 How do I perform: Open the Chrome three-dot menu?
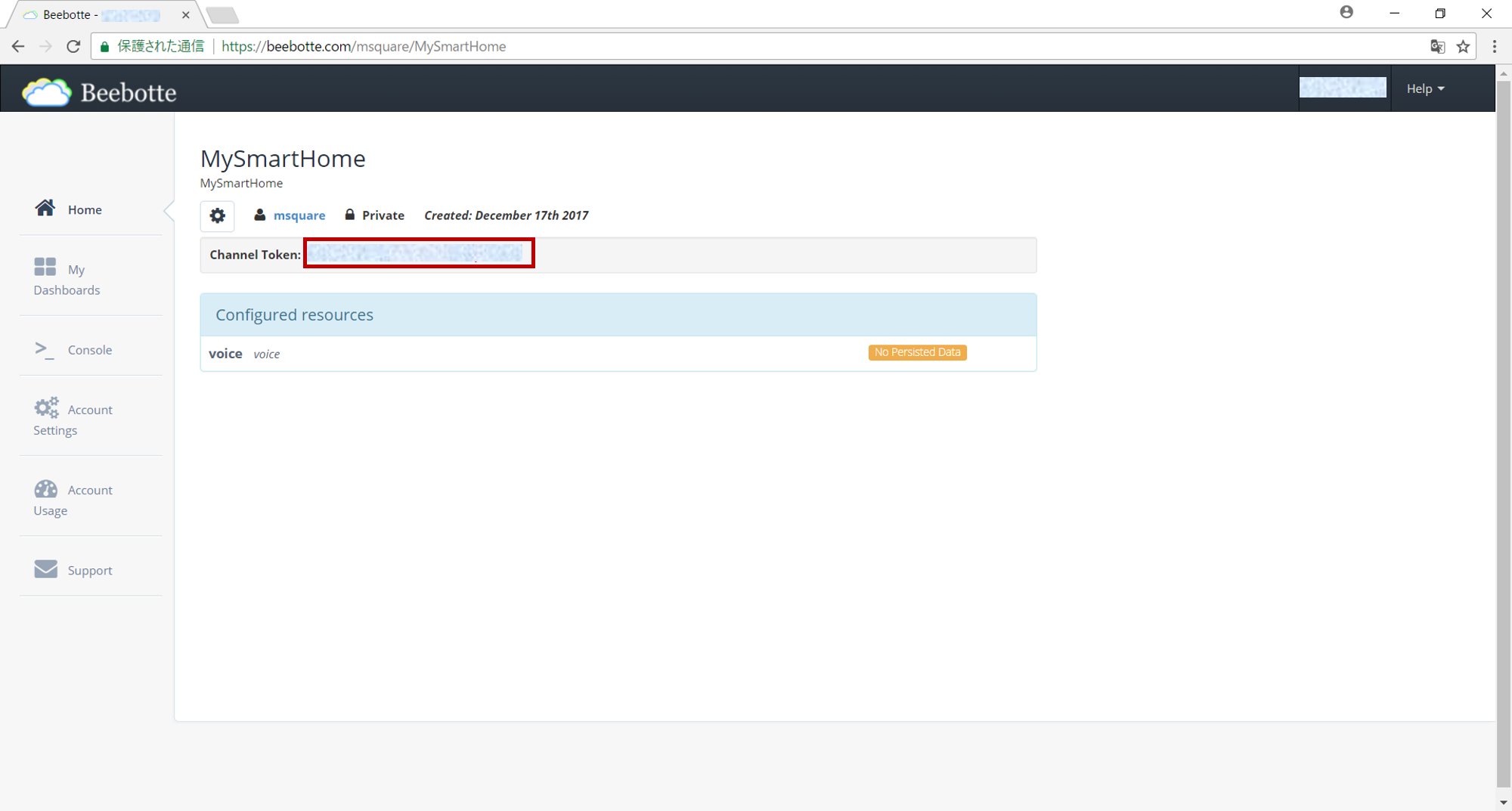1495,46
